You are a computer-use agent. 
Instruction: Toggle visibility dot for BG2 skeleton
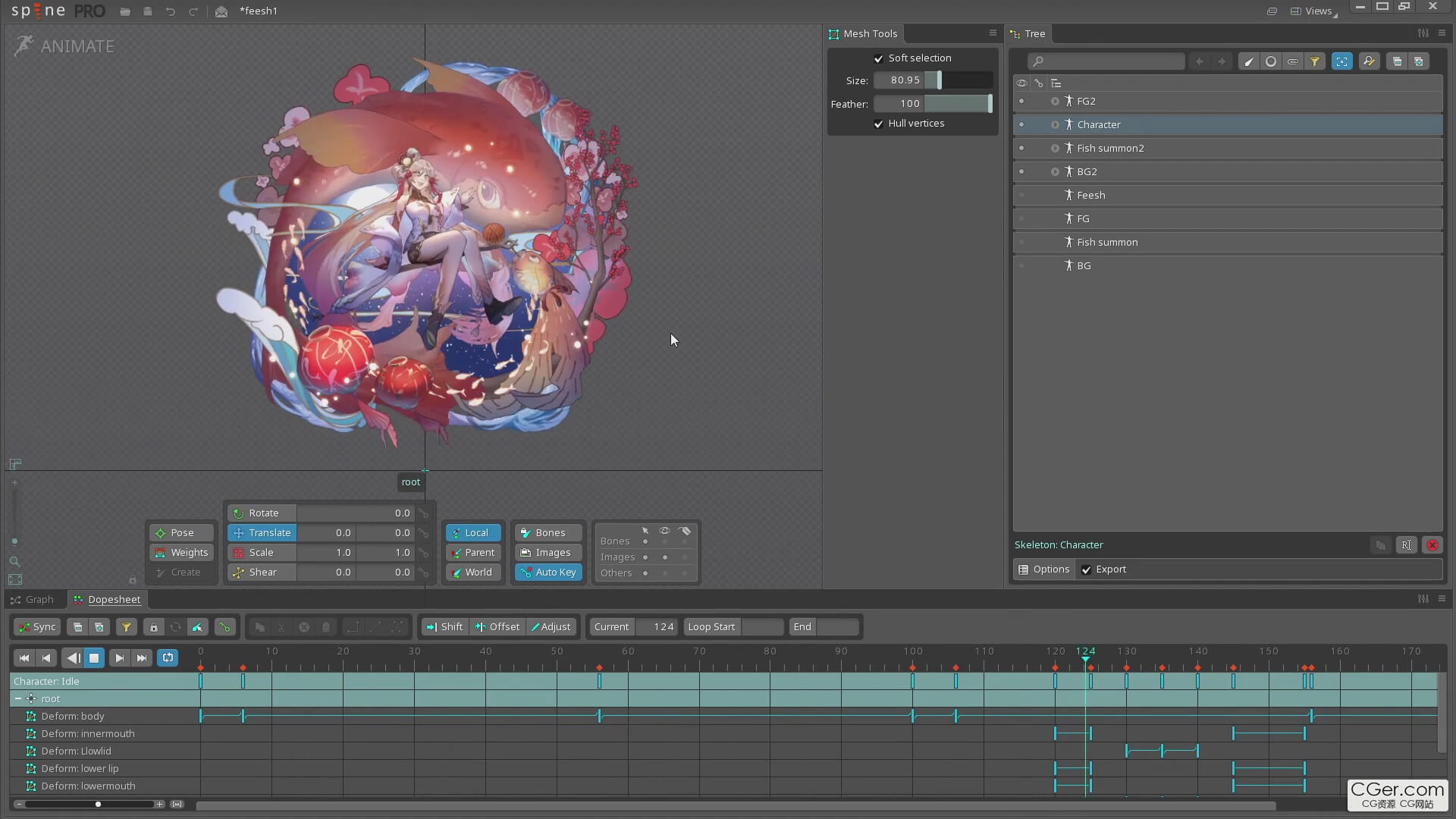(1021, 172)
